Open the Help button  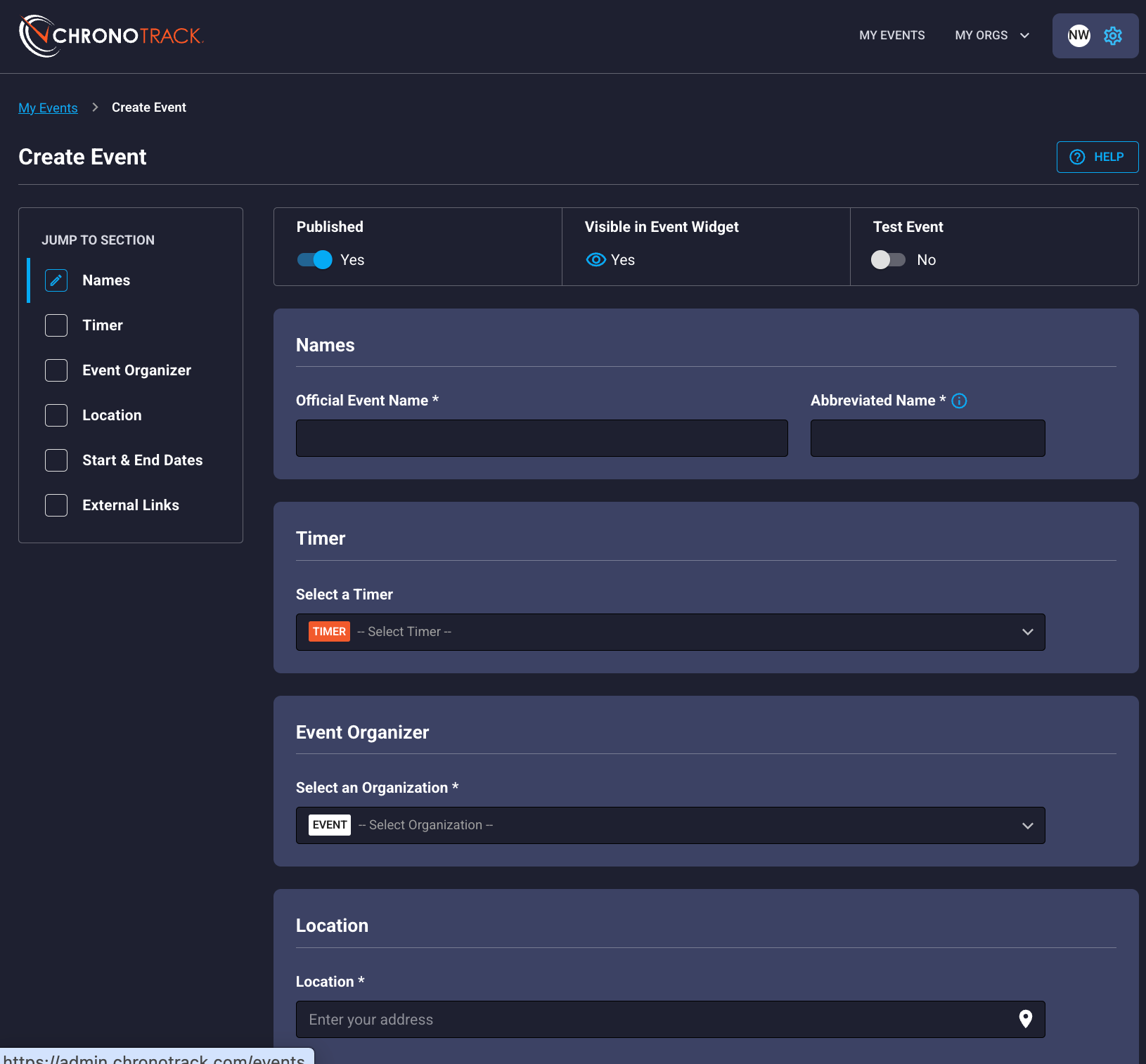point(1097,157)
